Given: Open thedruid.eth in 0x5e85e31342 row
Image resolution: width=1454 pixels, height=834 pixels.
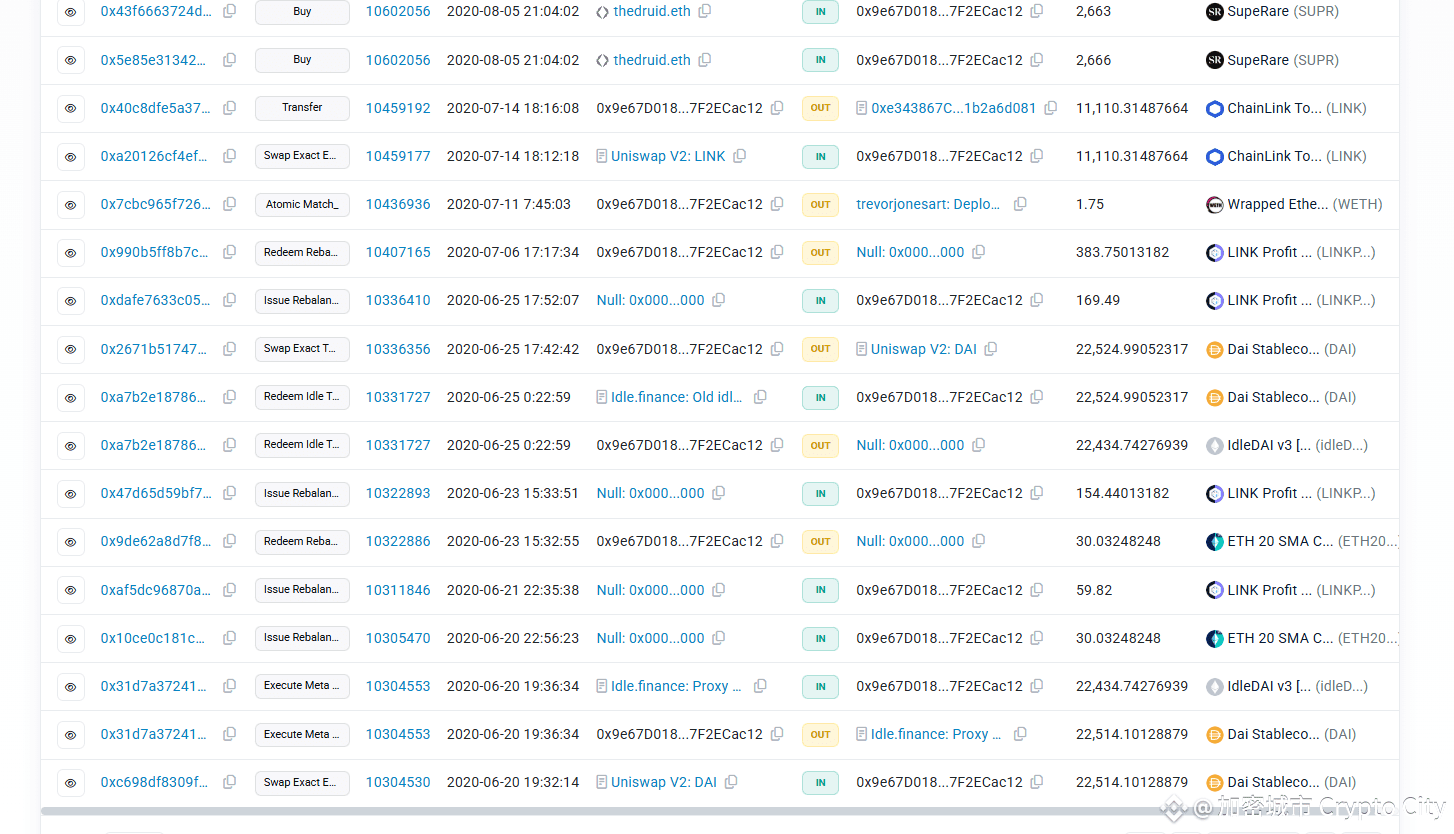Looking at the screenshot, I should pos(652,60).
